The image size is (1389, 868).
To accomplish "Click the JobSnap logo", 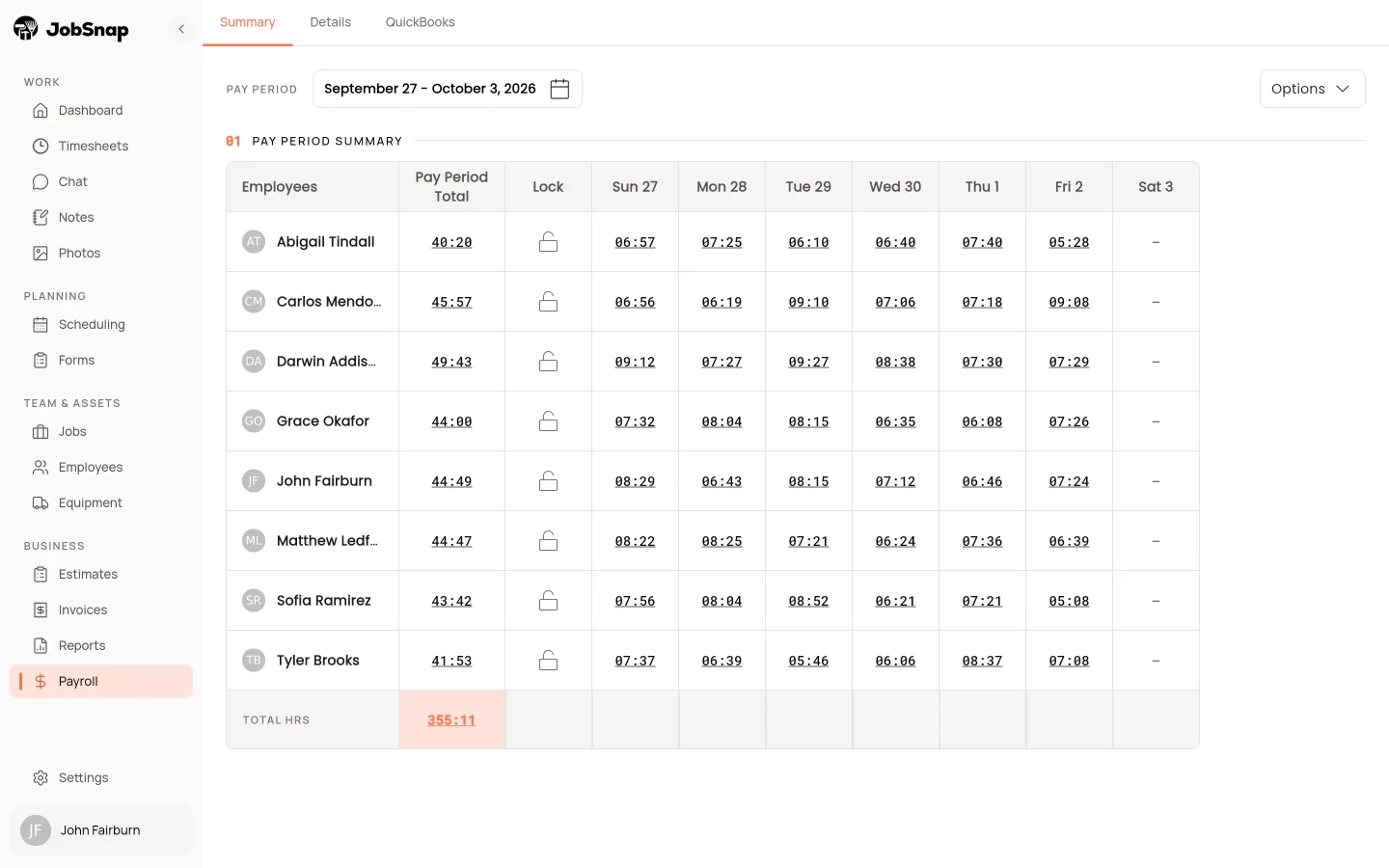I will 71,29.
